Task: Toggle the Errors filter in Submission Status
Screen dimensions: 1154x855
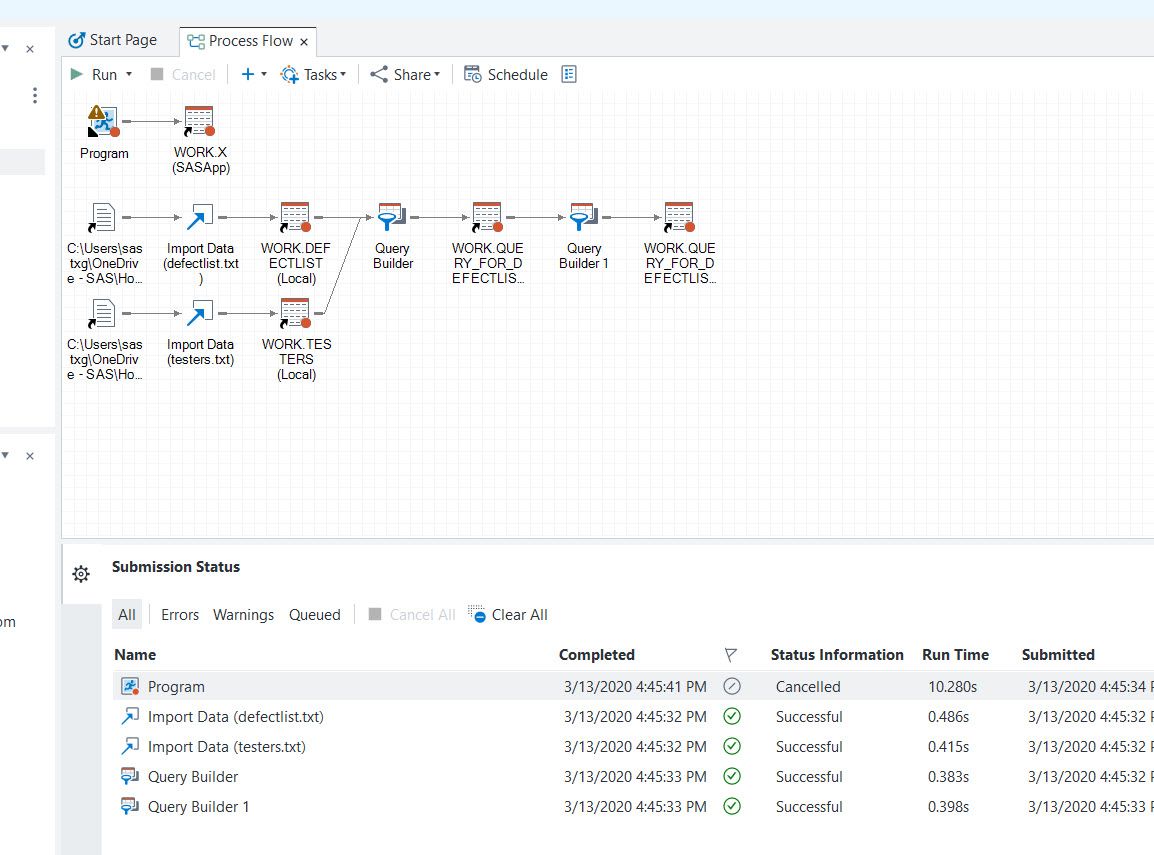Action: pyautogui.click(x=180, y=615)
